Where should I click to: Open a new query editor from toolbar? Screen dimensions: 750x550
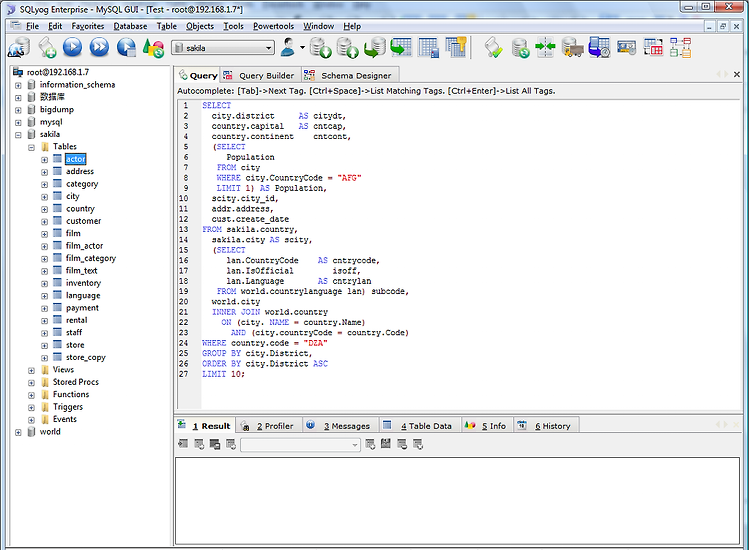click(47, 48)
